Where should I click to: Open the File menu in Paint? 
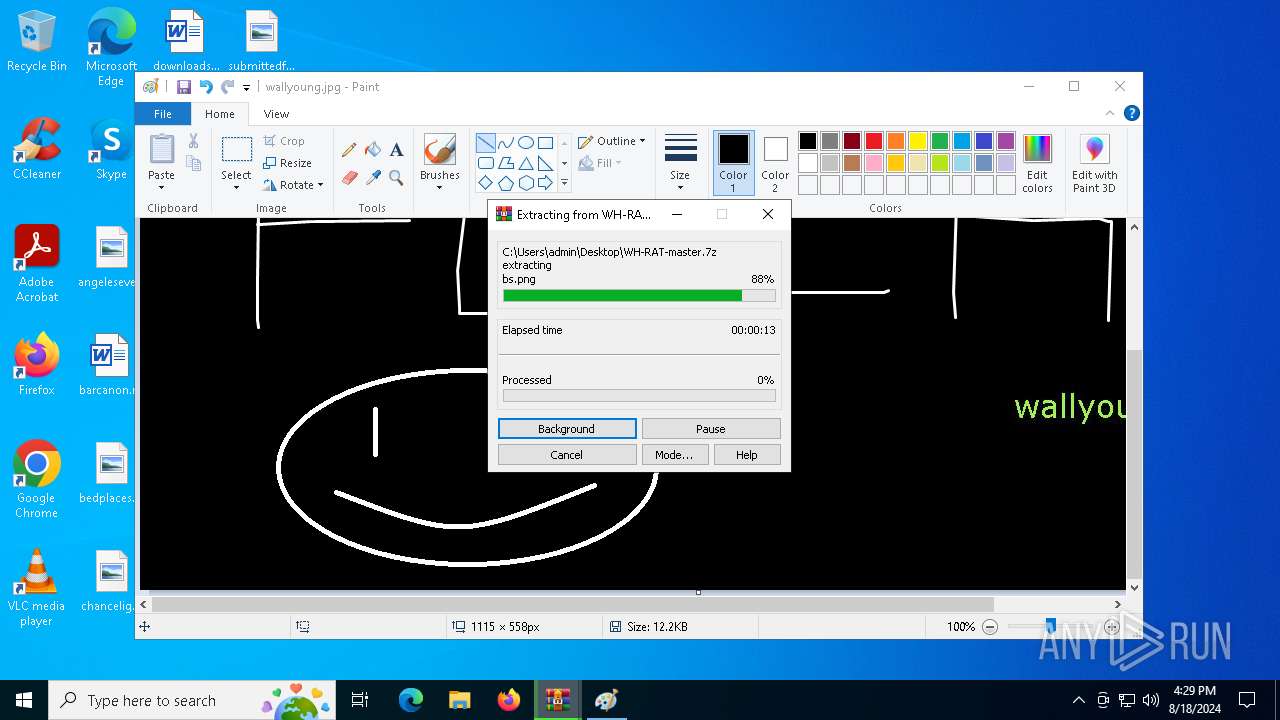(x=162, y=114)
